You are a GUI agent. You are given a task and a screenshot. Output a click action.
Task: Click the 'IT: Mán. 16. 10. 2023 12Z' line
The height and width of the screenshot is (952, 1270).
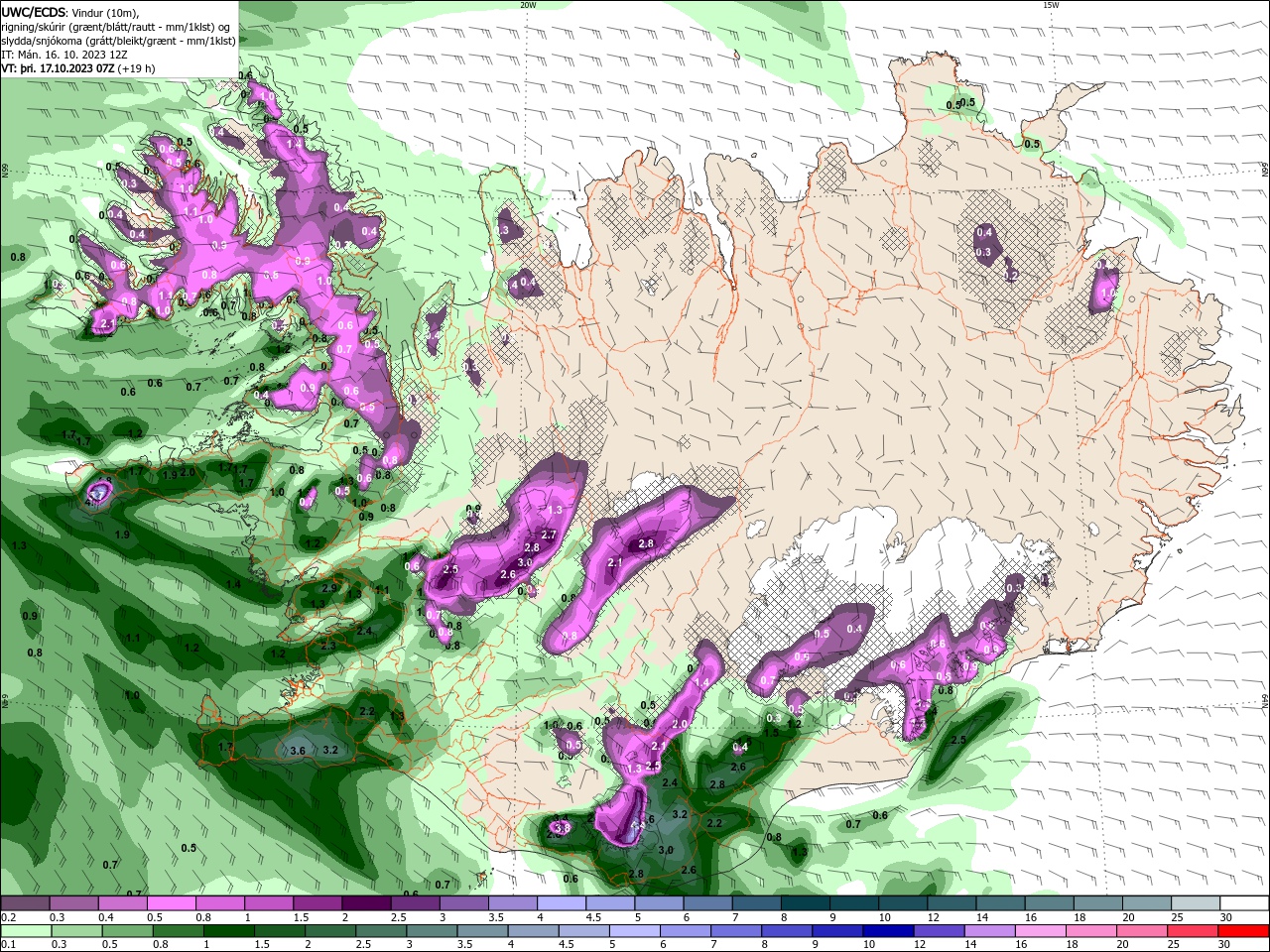tap(63, 55)
